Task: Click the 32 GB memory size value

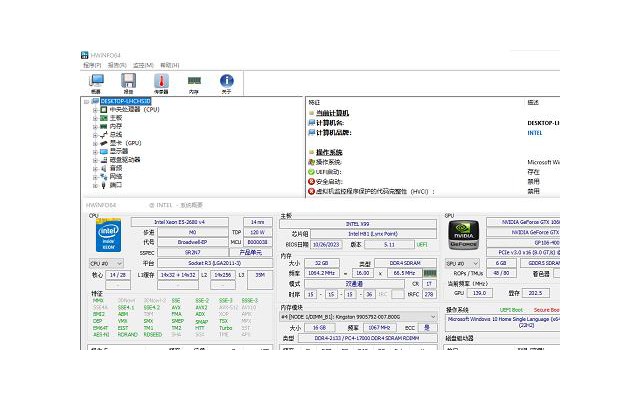Action: (322, 263)
